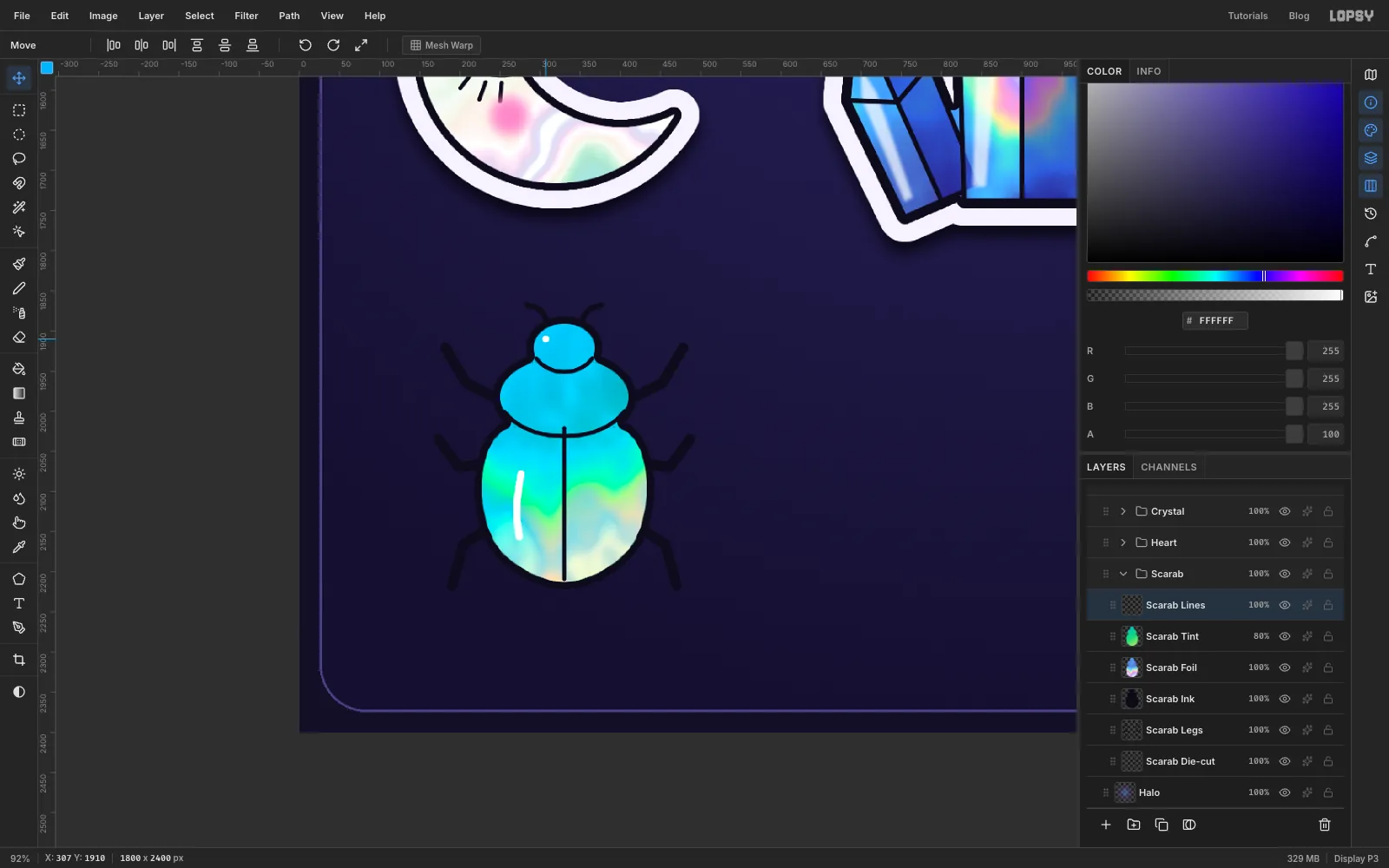
Task: Select the Pencil tool
Action: point(19,288)
